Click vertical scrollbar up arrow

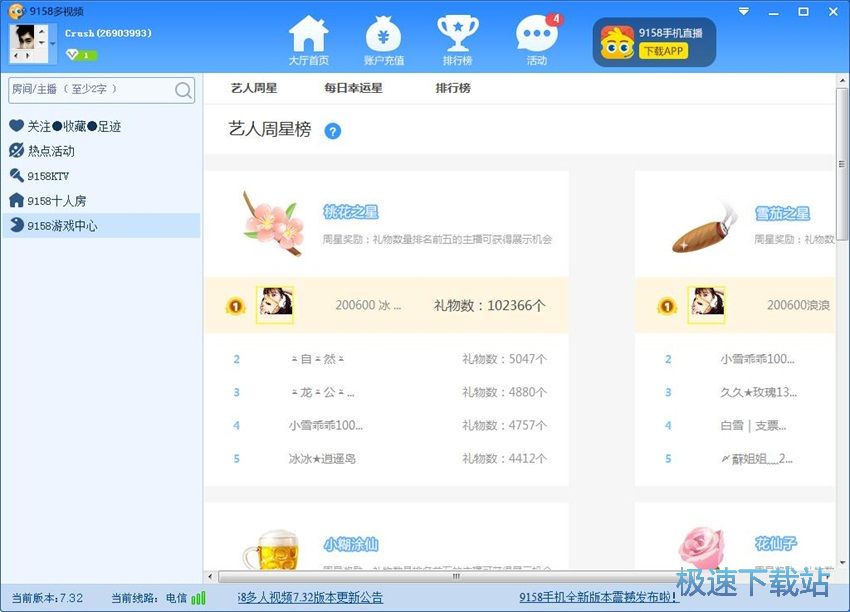pyautogui.click(x=842, y=81)
